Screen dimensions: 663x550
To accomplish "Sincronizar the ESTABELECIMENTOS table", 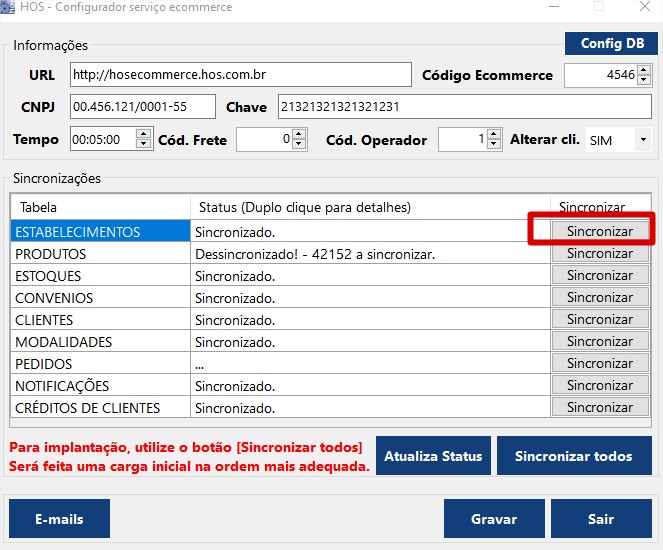I will pos(599,231).
